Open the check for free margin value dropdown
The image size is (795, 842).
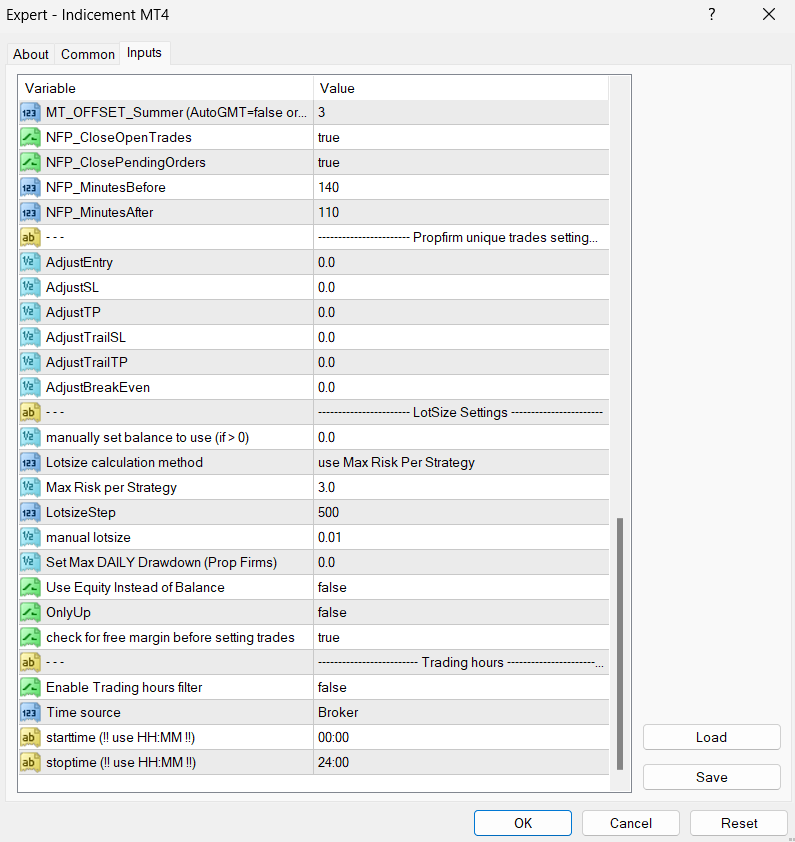click(460, 637)
